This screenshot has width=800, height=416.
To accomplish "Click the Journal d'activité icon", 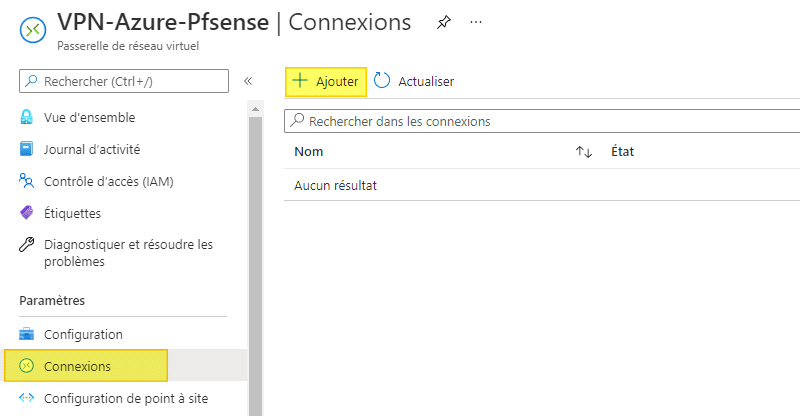I will (27, 149).
